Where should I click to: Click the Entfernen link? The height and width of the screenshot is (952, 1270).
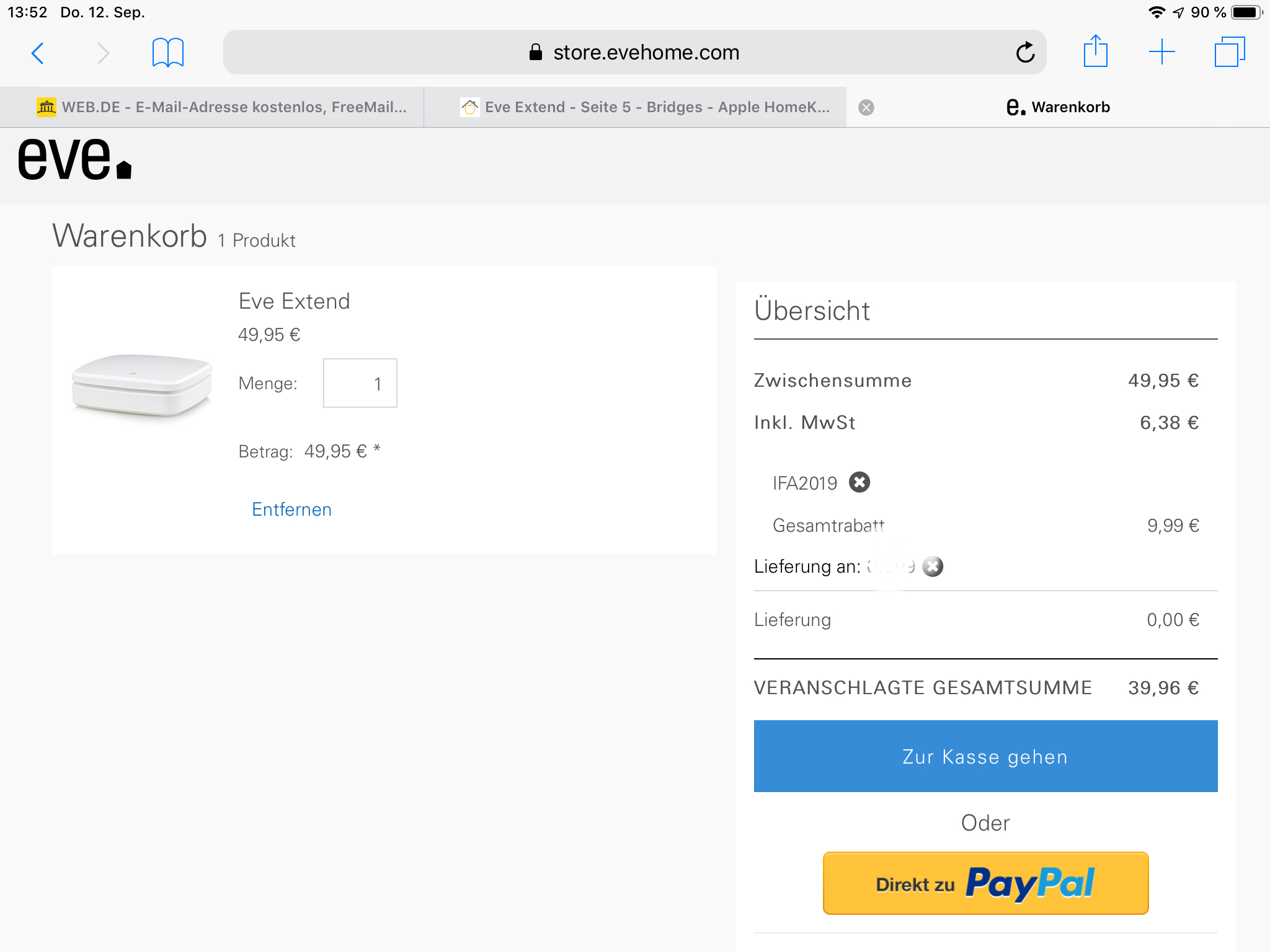[x=291, y=509]
